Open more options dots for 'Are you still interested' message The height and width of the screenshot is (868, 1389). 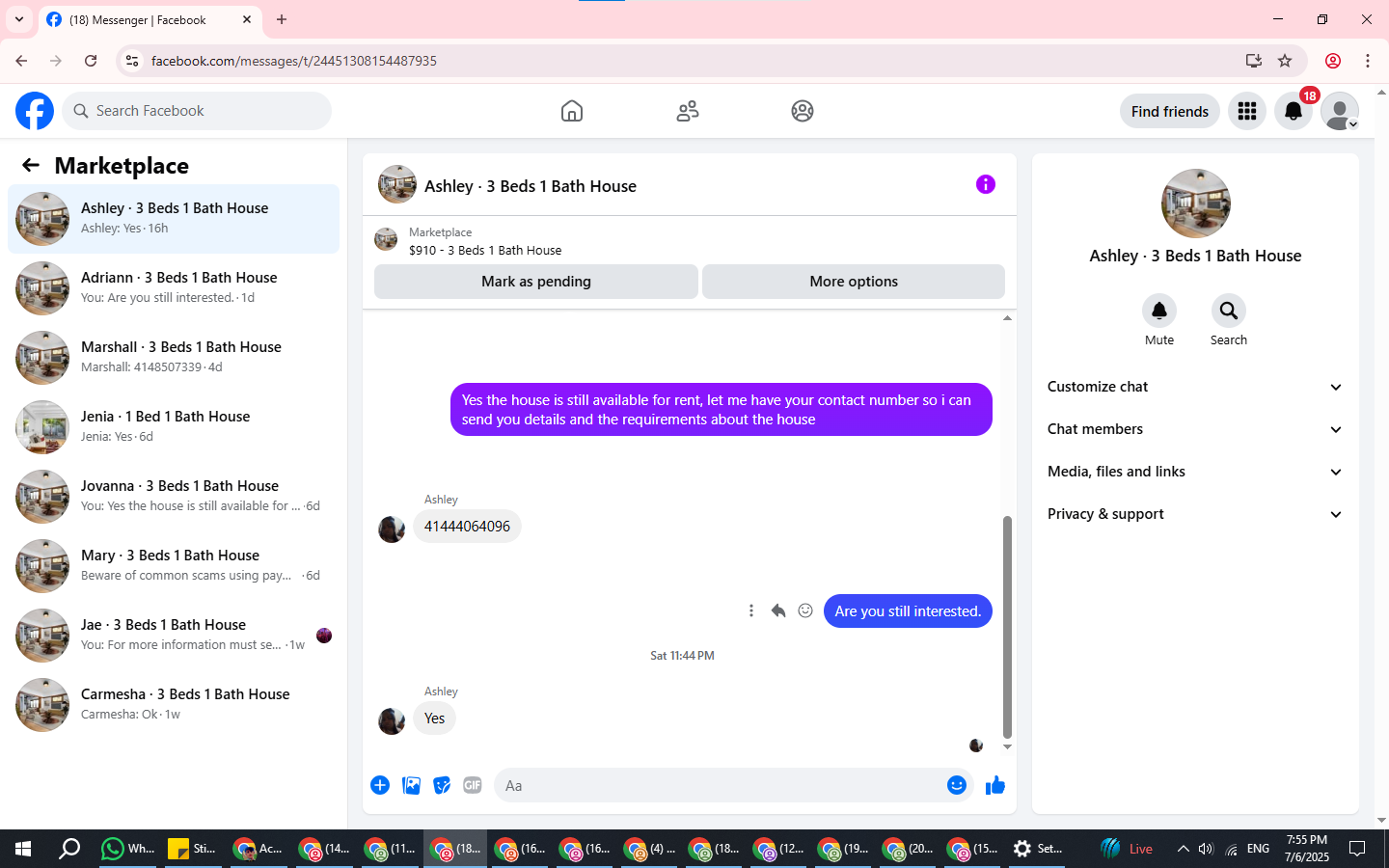[751, 610]
